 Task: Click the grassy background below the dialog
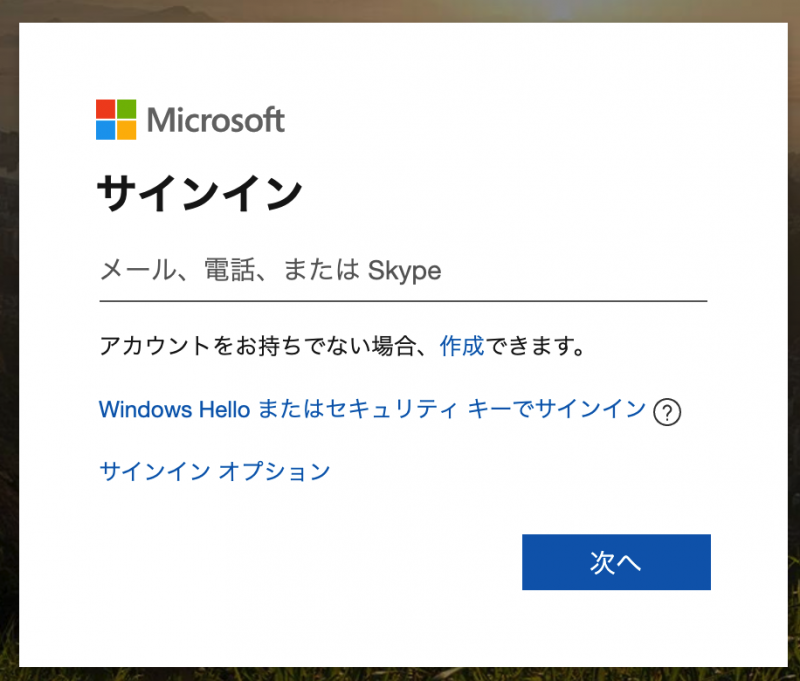coord(400,674)
